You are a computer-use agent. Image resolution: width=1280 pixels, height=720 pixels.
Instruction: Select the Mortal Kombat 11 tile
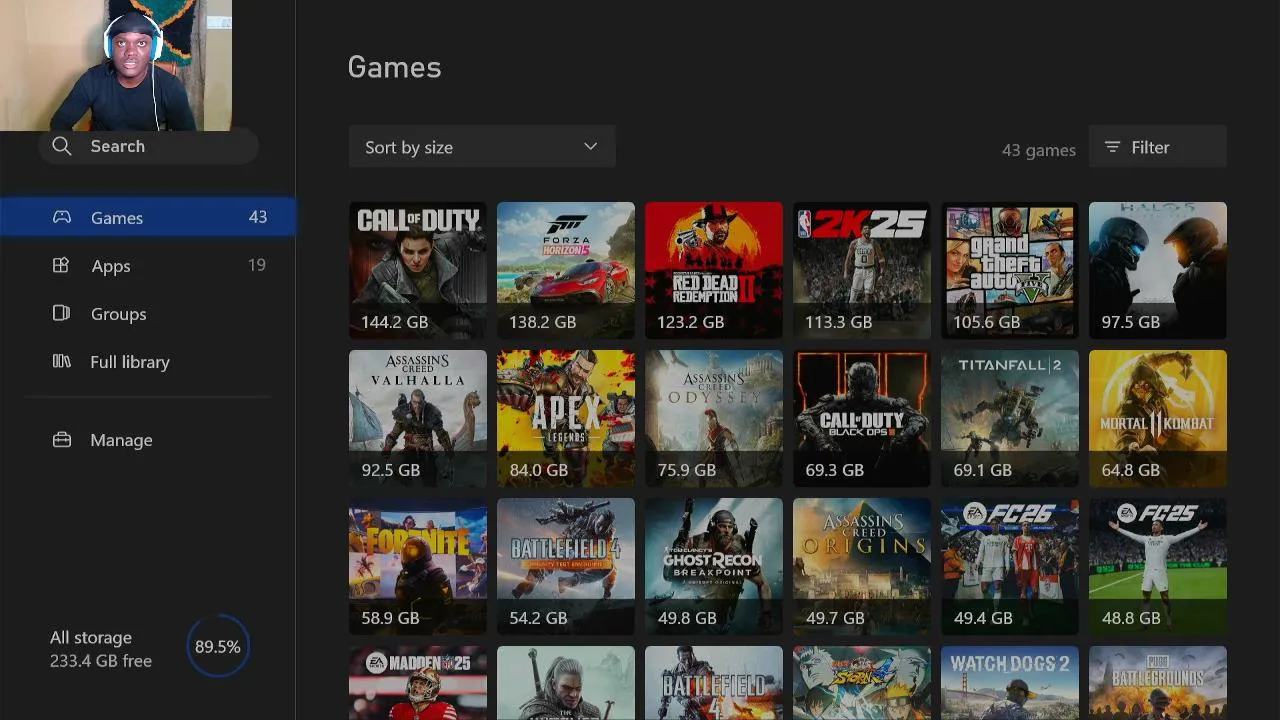[1158, 418]
